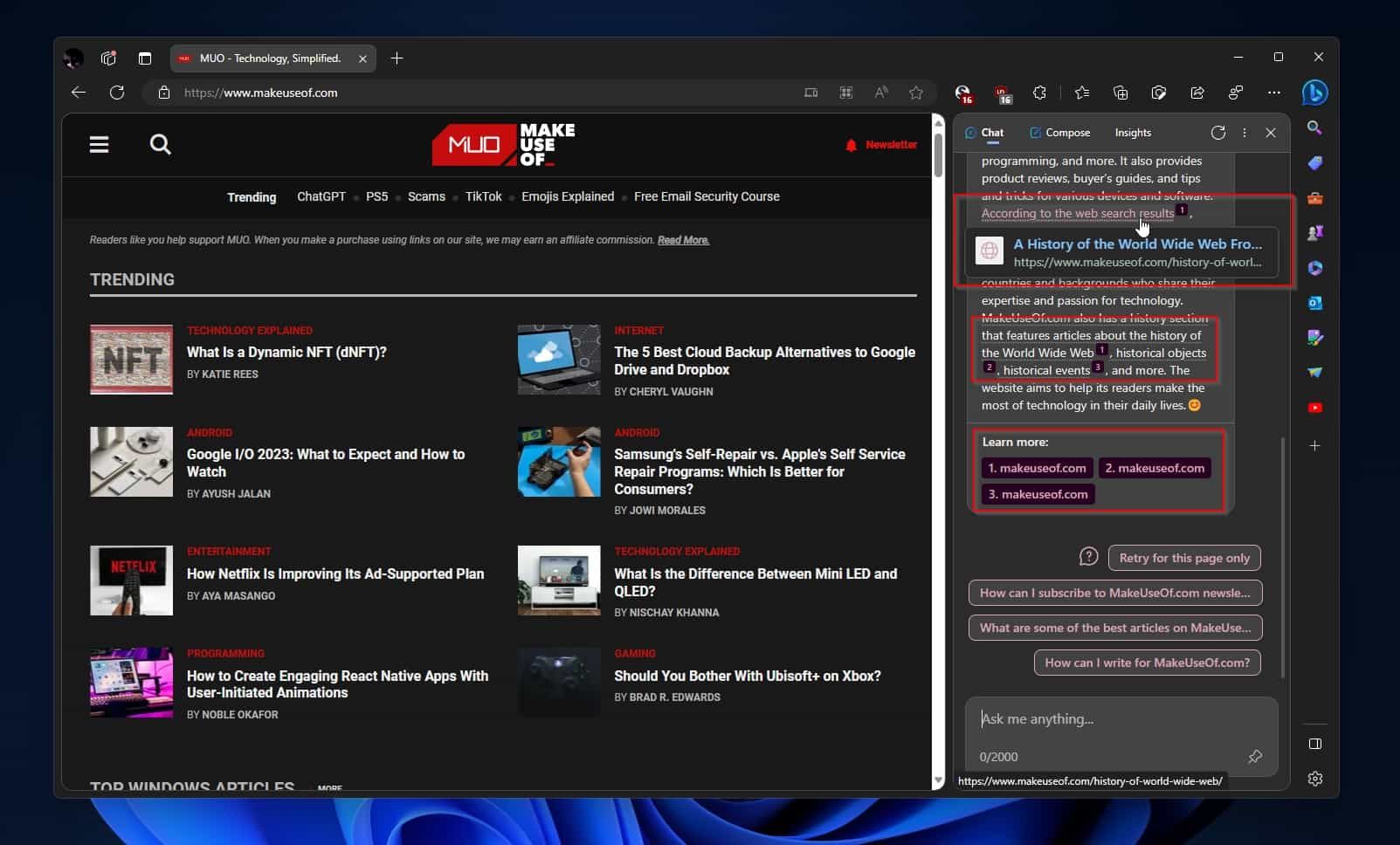Choose suggestion about subscribing to newsletter
The width and height of the screenshot is (1400, 845).
point(1115,593)
